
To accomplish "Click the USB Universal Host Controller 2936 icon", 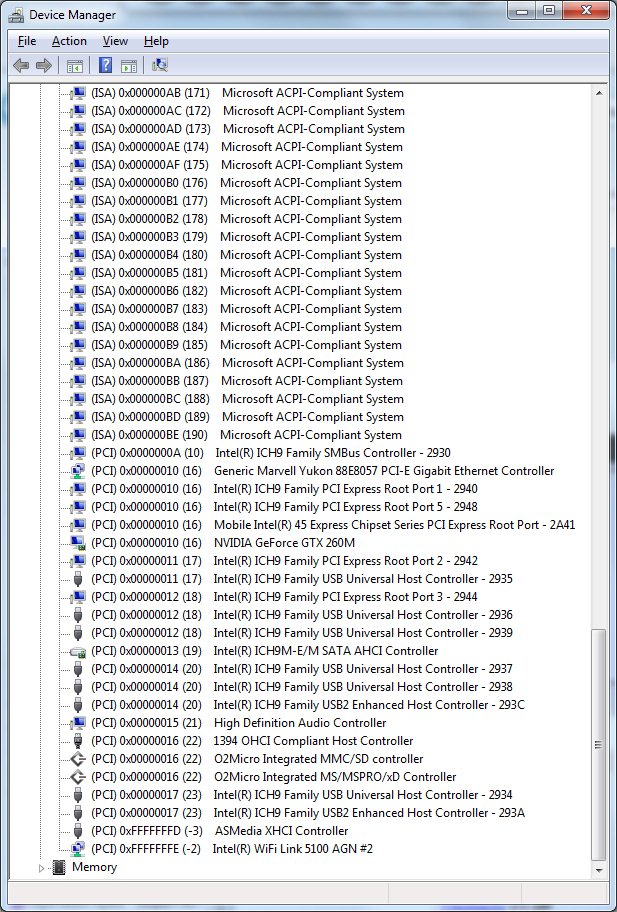I will tap(78, 615).
